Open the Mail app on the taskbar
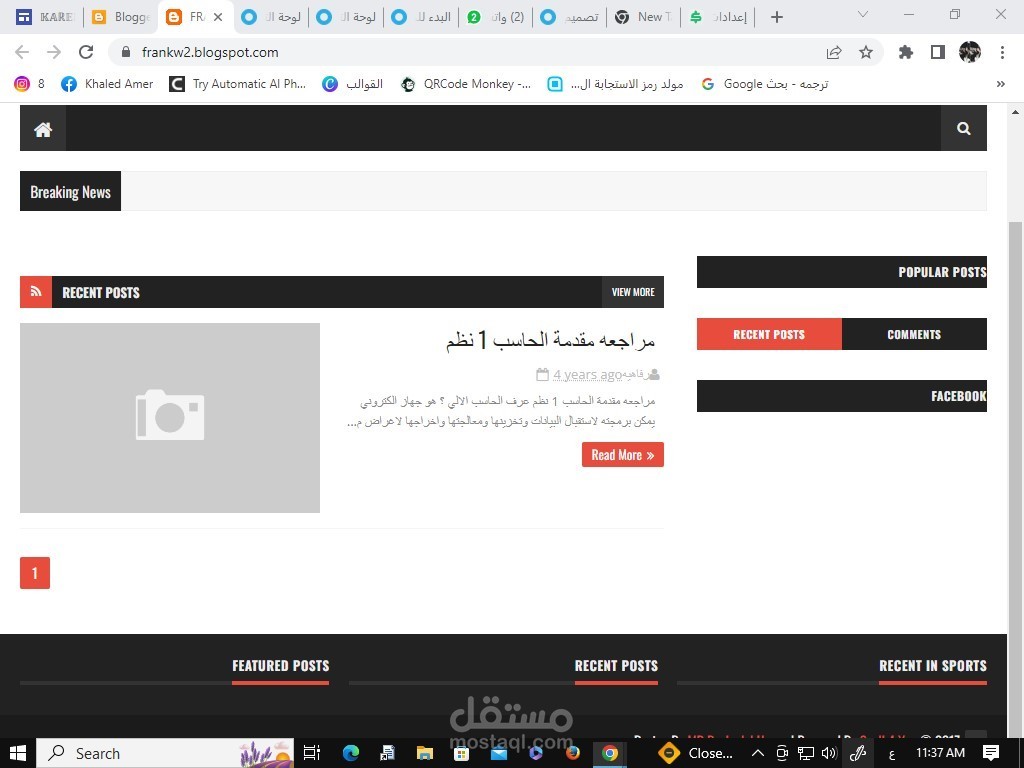The image size is (1024, 768). click(x=499, y=753)
